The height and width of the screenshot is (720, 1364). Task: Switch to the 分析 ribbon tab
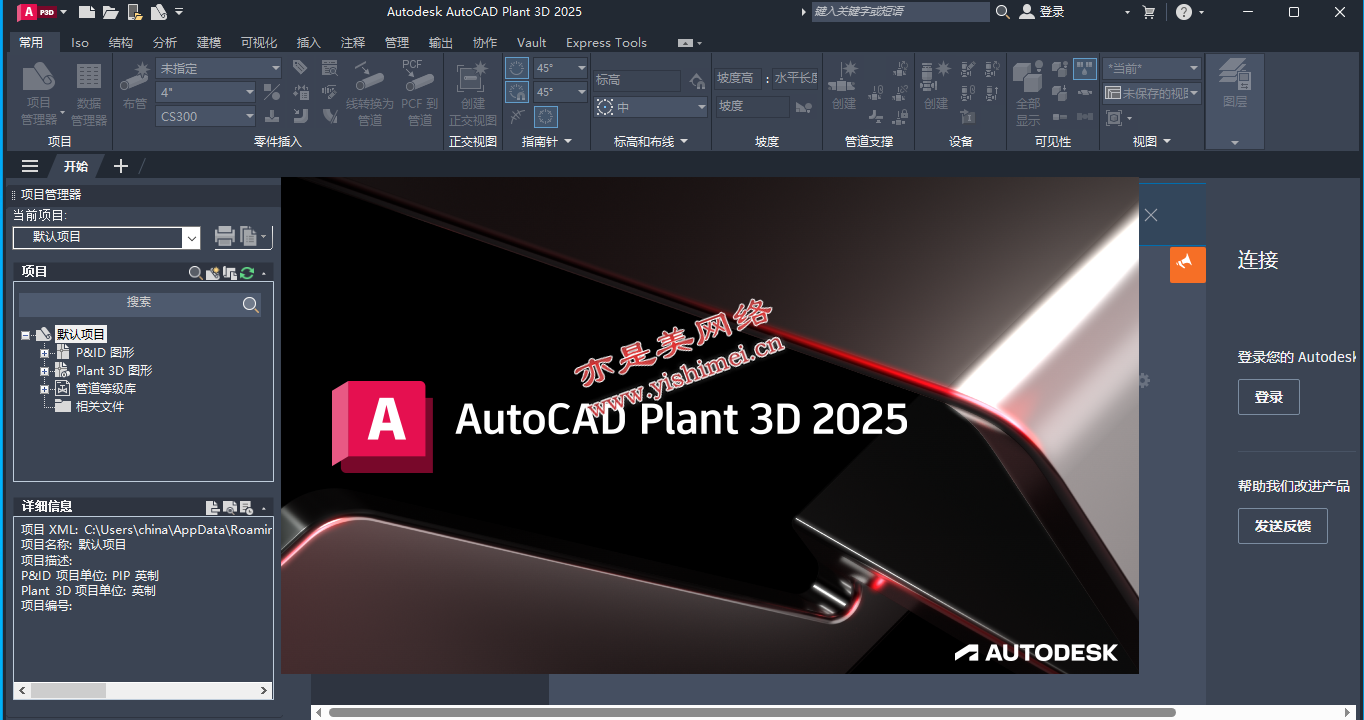(x=165, y=43)
